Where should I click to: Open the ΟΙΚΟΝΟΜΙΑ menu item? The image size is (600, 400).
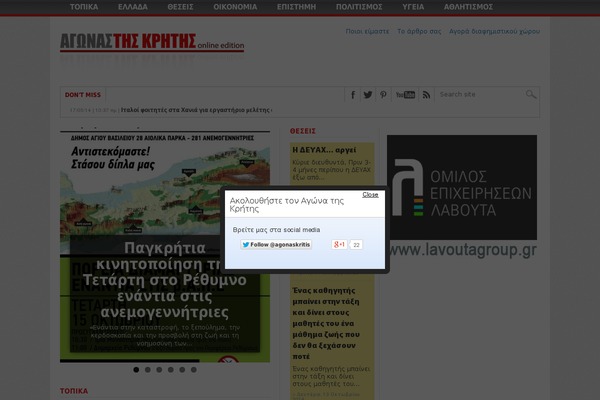(235, 7)
